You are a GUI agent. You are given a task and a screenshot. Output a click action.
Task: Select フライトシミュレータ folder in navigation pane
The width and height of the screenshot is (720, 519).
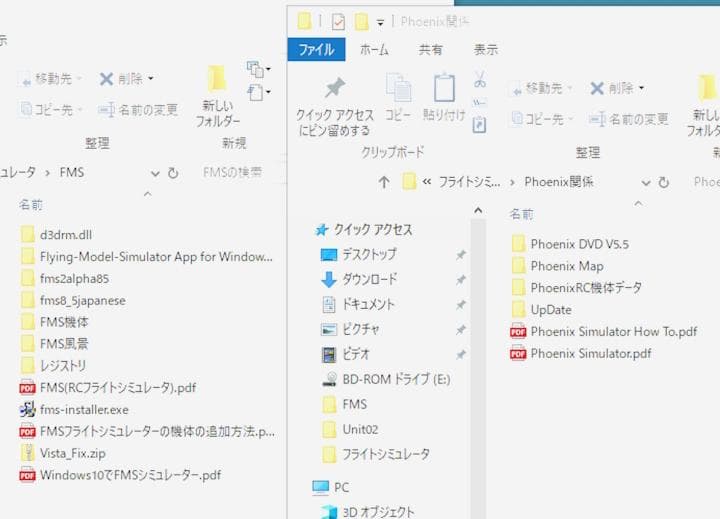pos(376,454)
